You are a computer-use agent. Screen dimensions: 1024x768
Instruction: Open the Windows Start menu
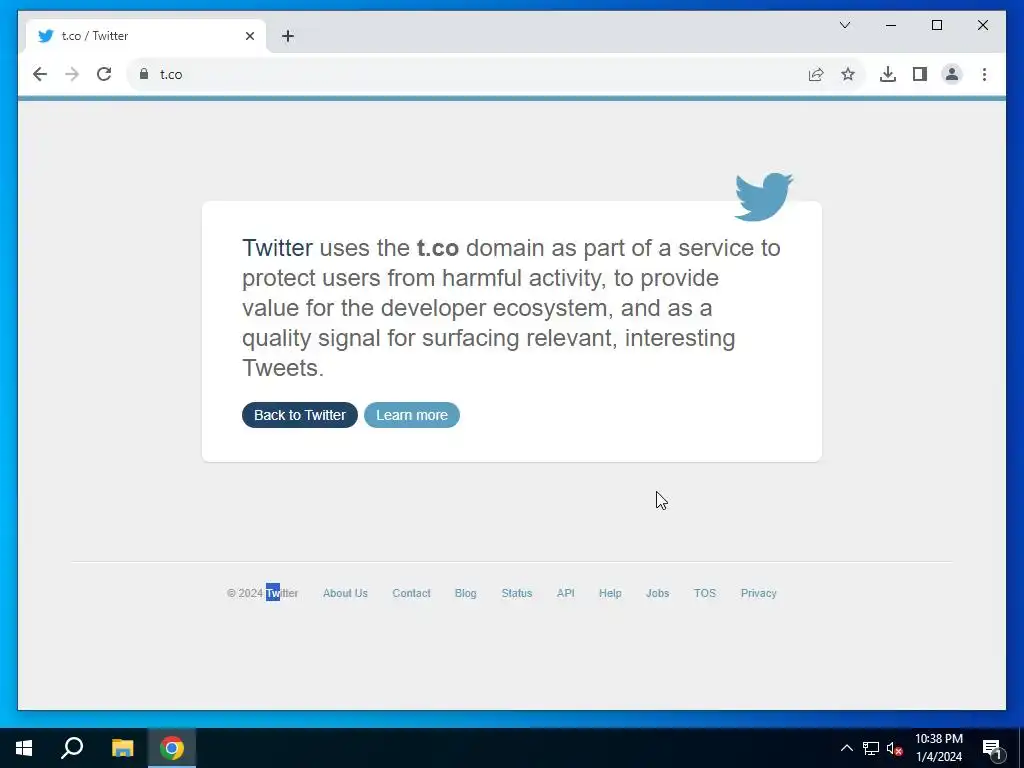coord(24,748)
